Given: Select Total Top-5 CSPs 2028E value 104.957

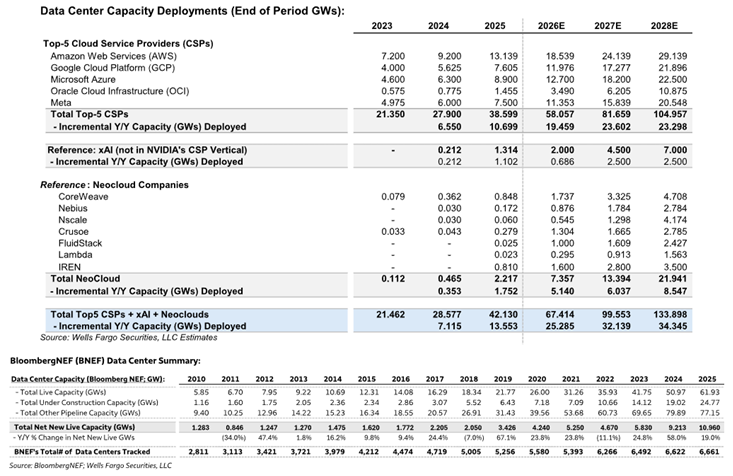Looking at the screenshot, I should tap(668, 115).
